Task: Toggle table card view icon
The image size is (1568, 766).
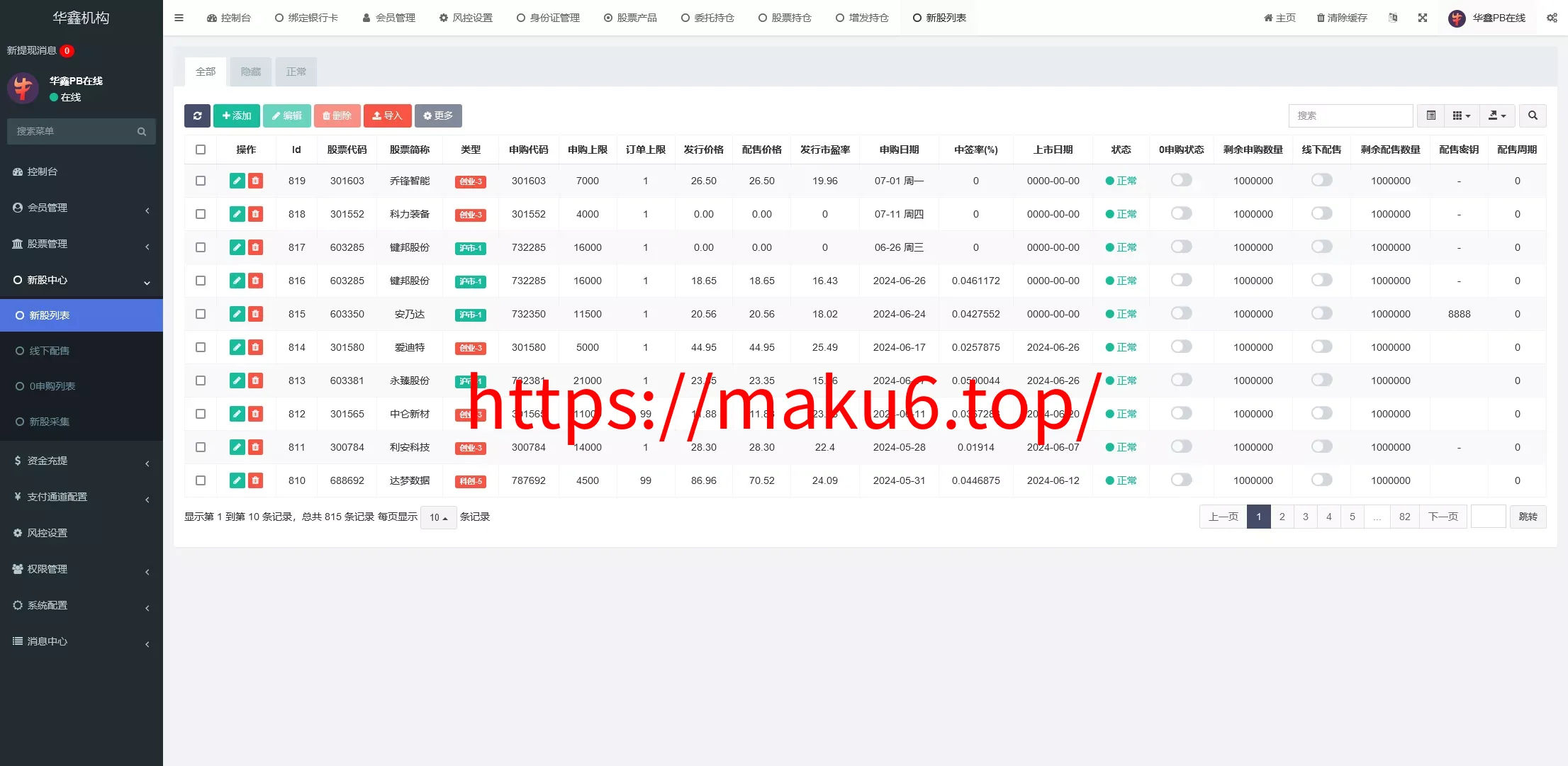Action: (x=1431, y=116)
